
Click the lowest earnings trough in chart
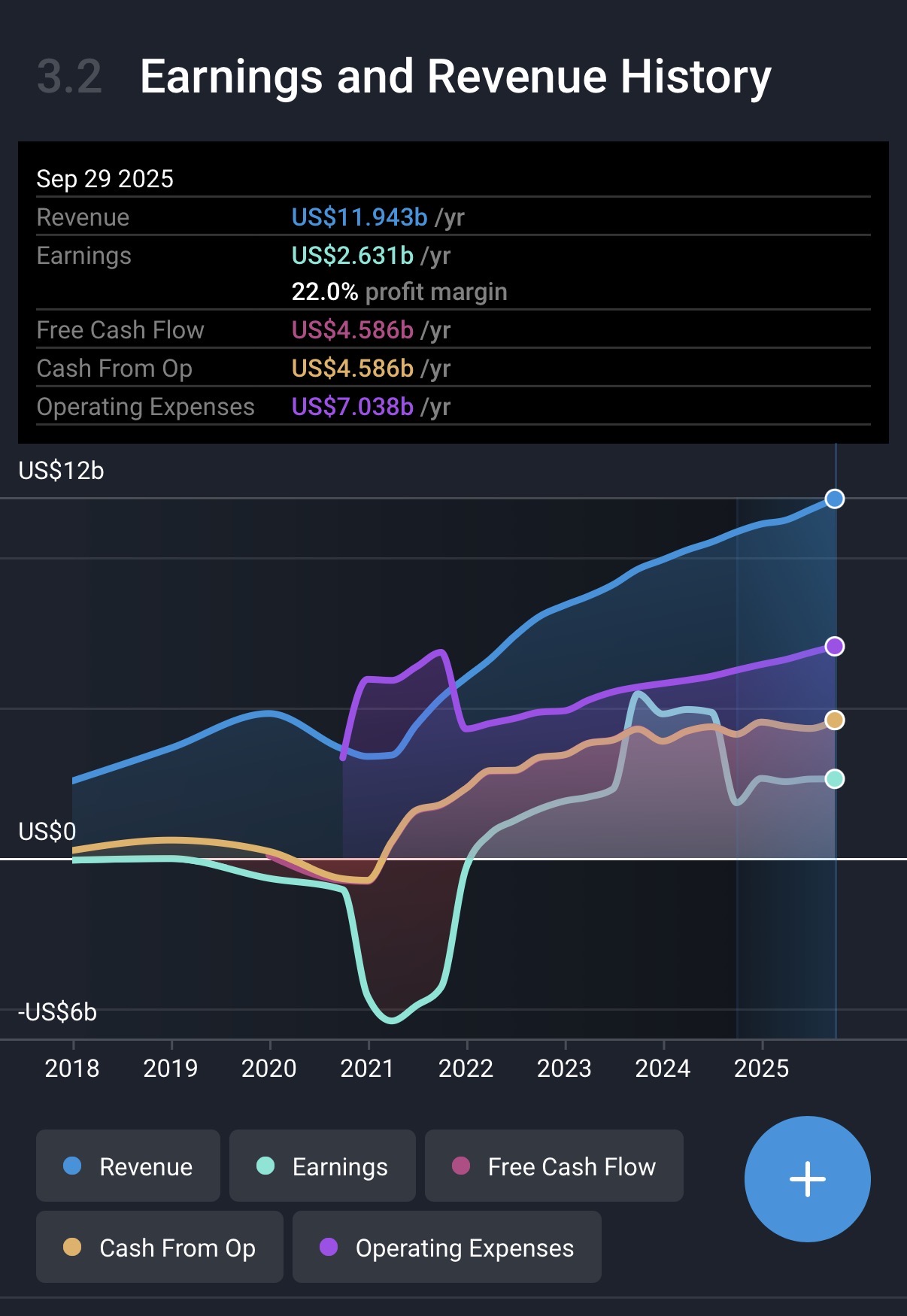click(391, 1020)
